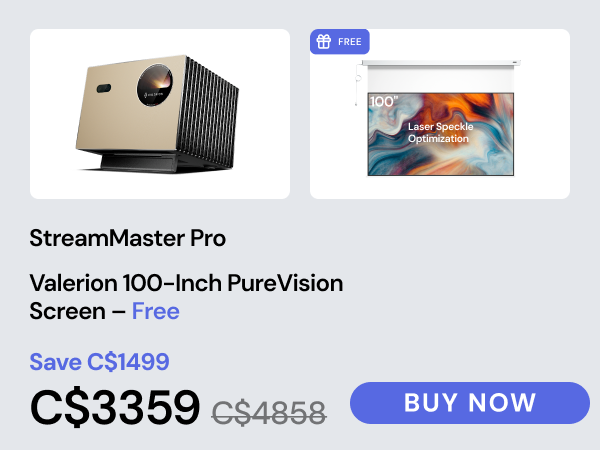
Task: Open the 100-inch projection screen image
Action: pyautogui.click(x=440, y=114)
